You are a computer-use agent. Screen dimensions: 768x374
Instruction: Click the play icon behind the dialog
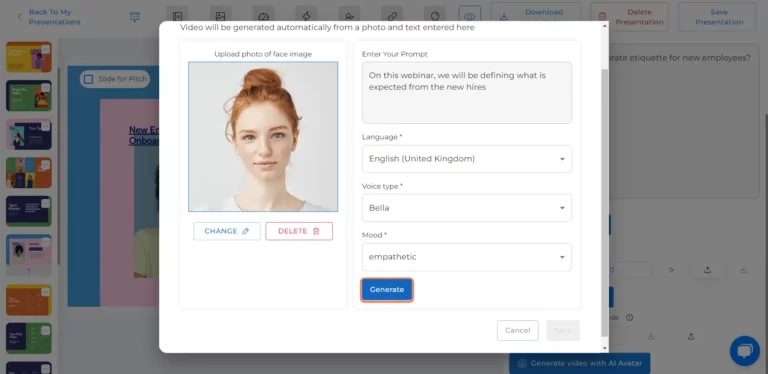(672, 270)
